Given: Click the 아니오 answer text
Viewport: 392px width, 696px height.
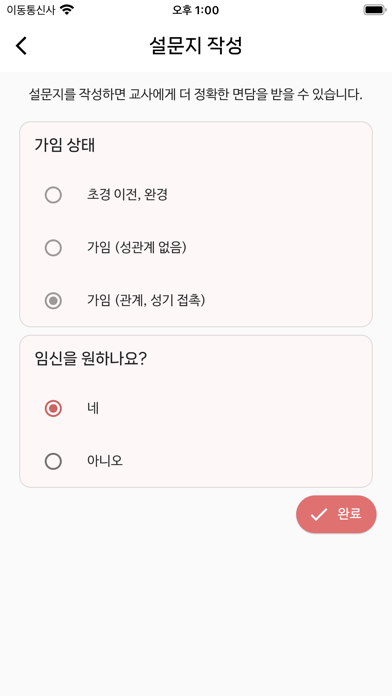Looking at the screenshot, I should [x=105, y=462].
